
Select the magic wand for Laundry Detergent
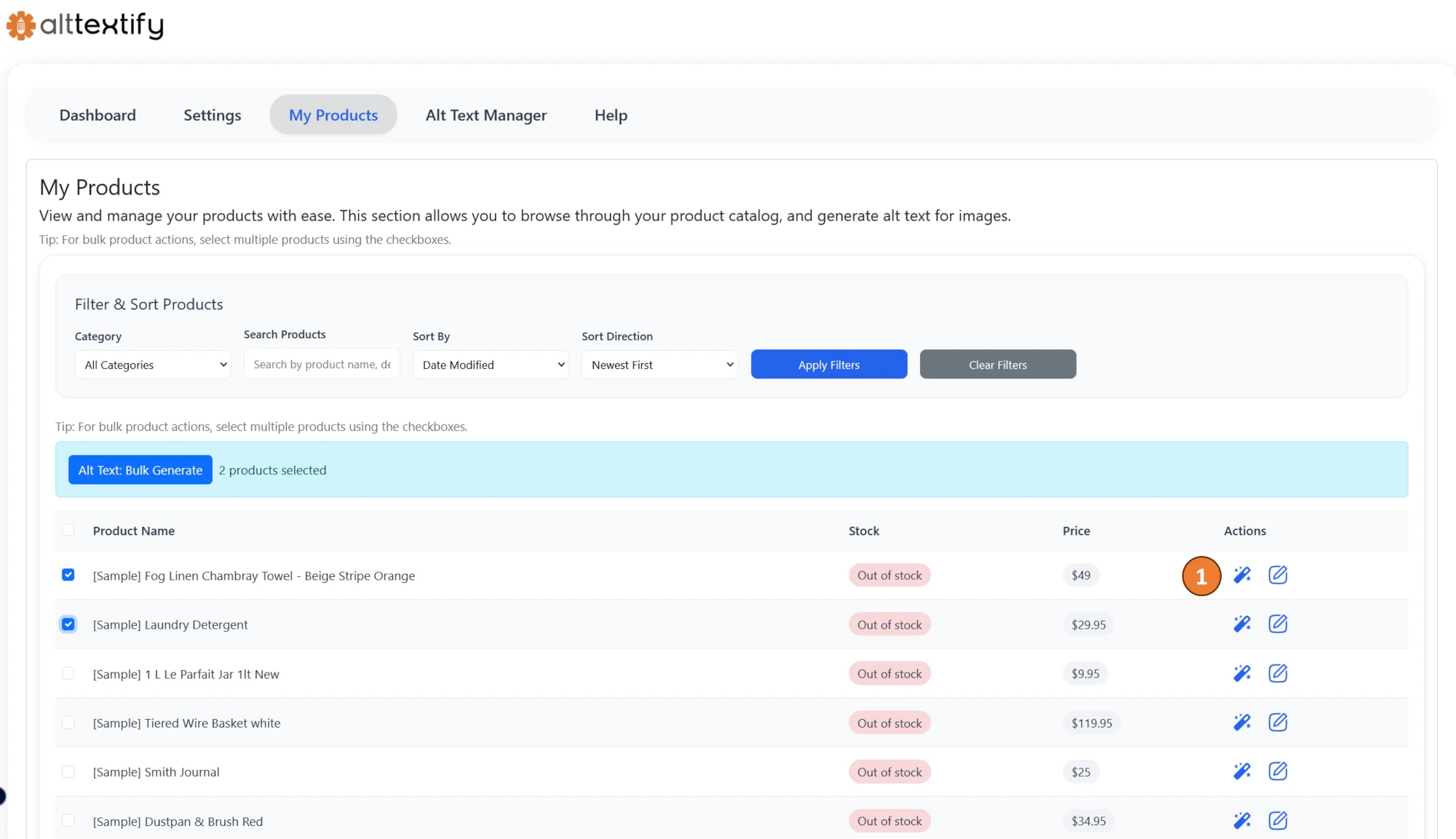click(1242, 624)
